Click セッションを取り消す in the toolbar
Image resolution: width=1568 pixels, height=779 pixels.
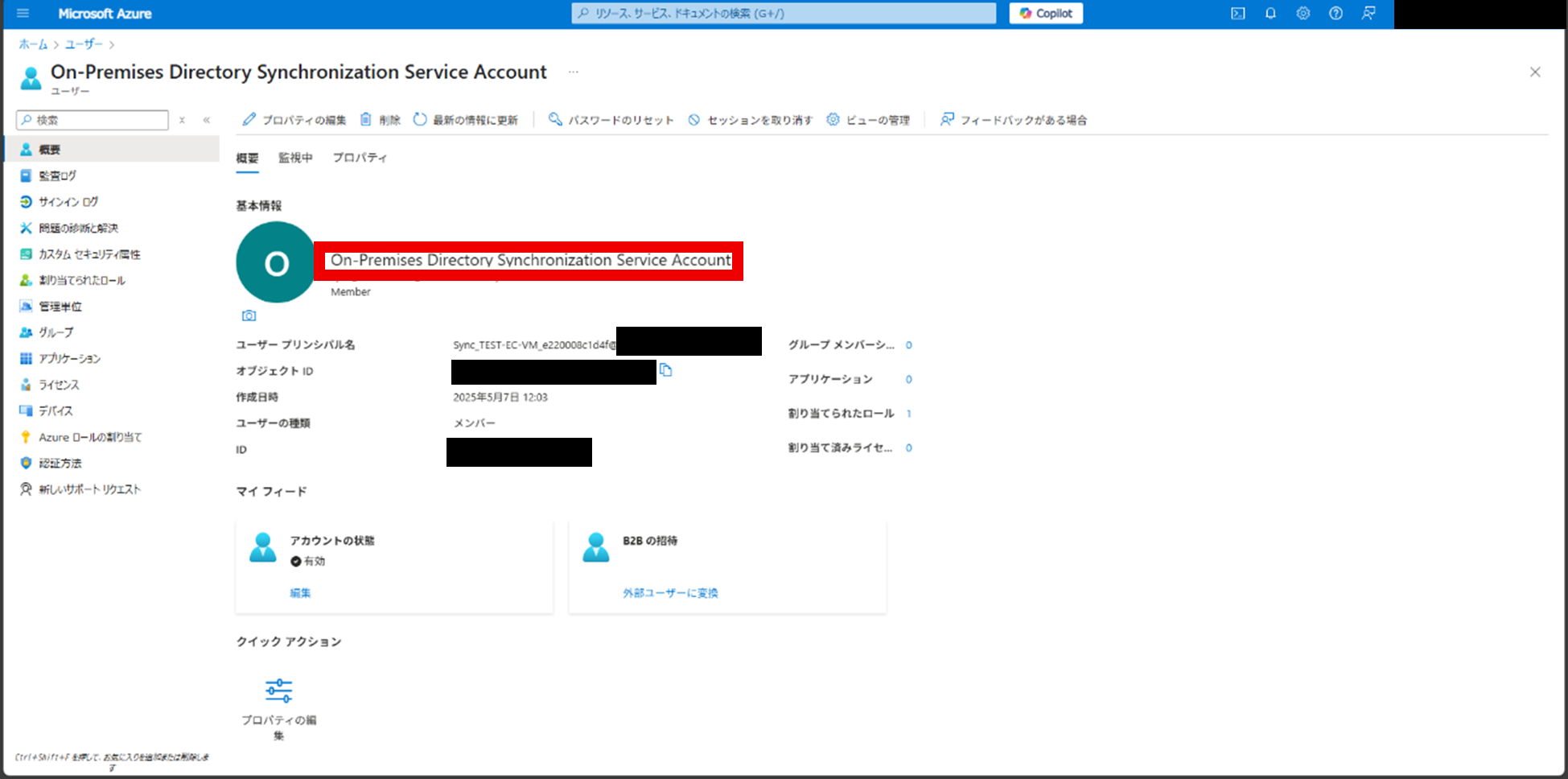click(x=750, y=120)
